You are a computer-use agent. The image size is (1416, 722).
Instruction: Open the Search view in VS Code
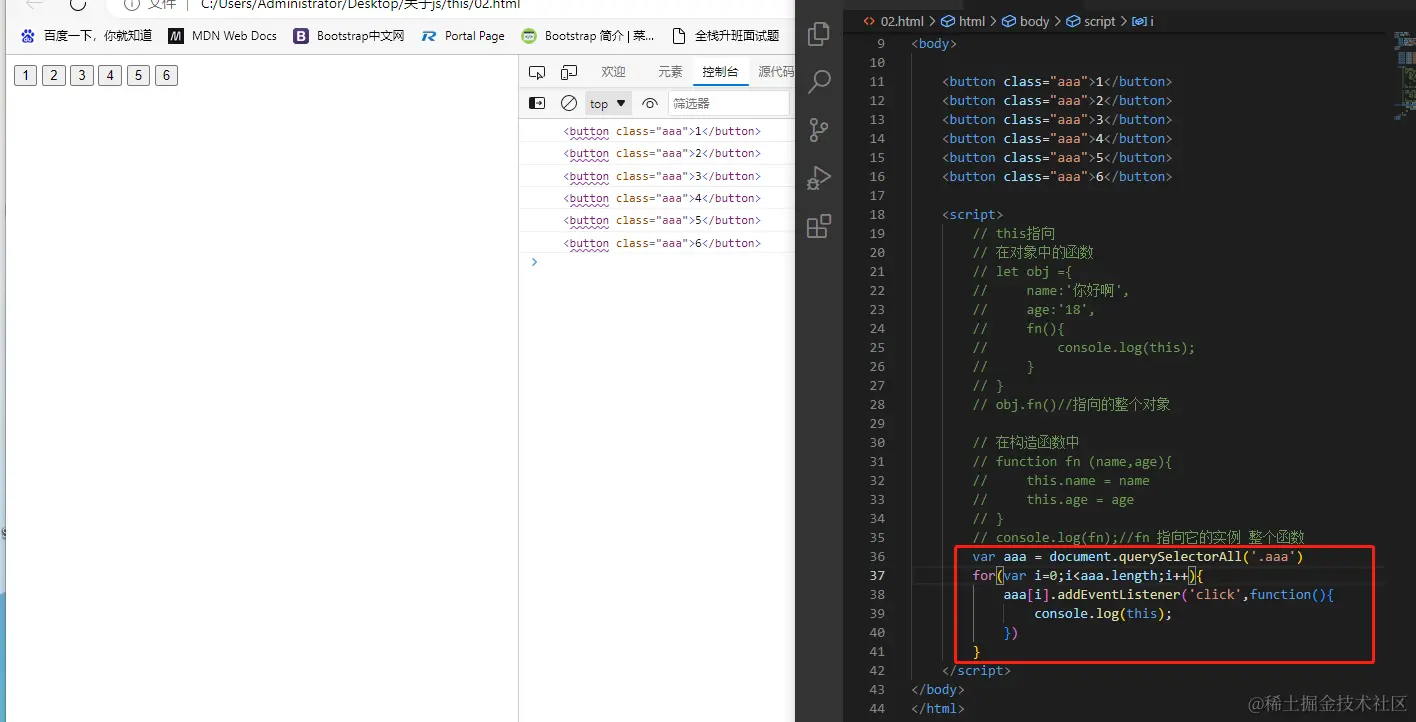tap(819, 81)
